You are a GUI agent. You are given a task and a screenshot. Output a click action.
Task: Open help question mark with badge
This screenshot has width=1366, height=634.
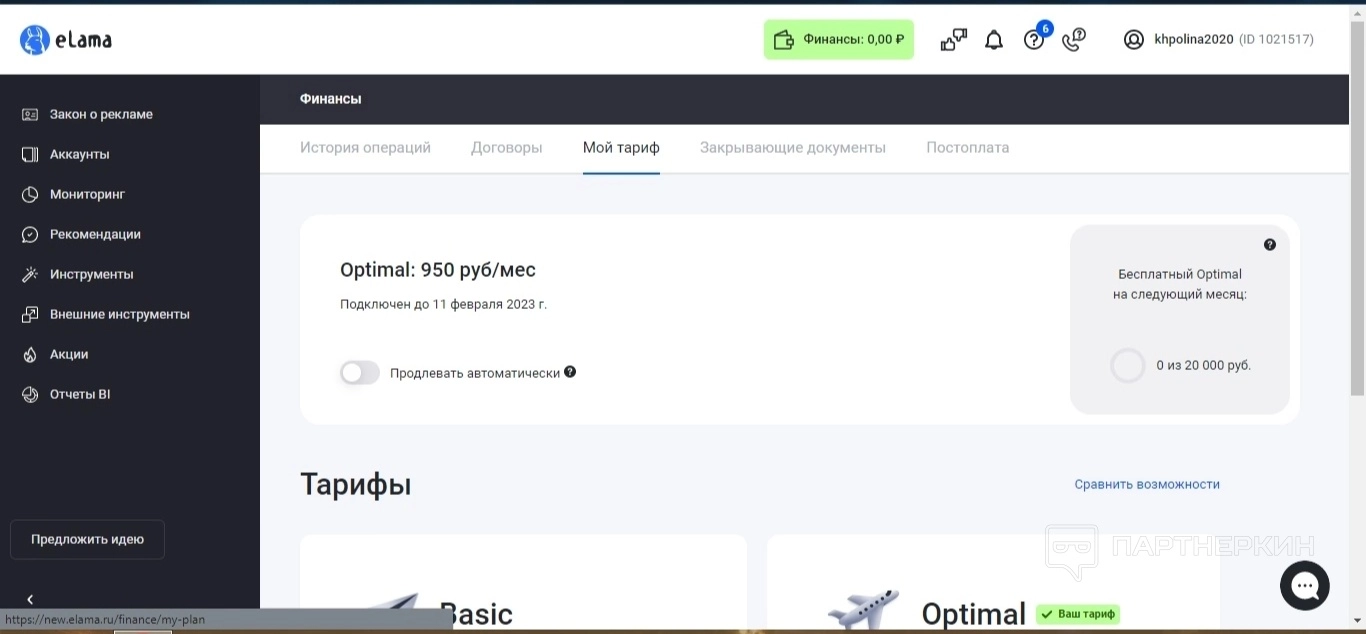1036,38
